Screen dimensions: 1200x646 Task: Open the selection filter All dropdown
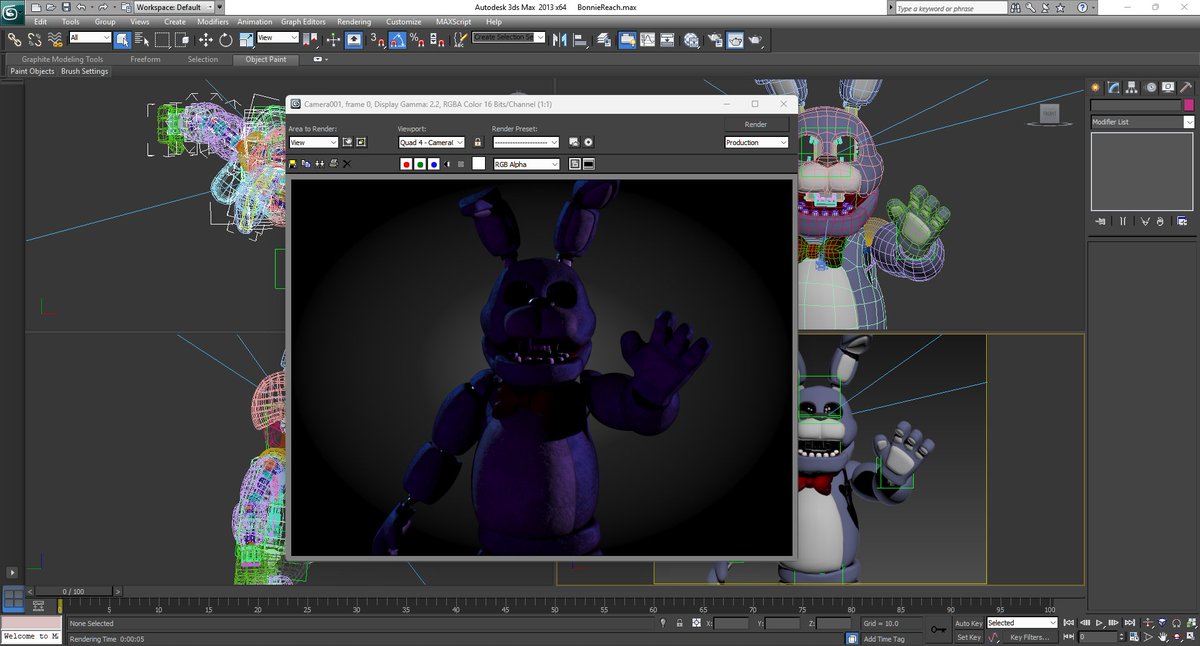point(90,38)
